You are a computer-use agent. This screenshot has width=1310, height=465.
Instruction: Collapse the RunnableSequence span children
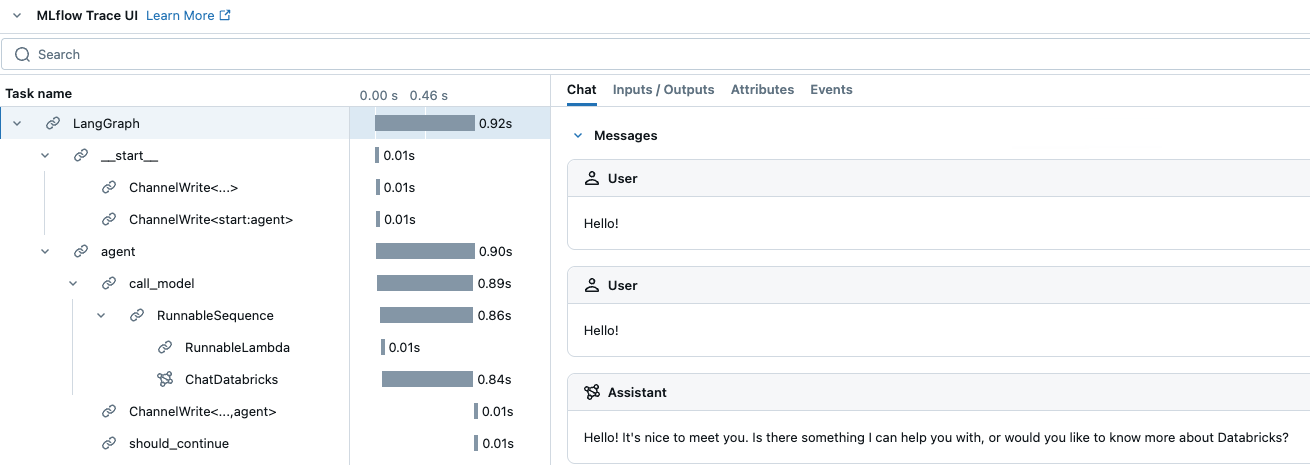pos(101,316)
